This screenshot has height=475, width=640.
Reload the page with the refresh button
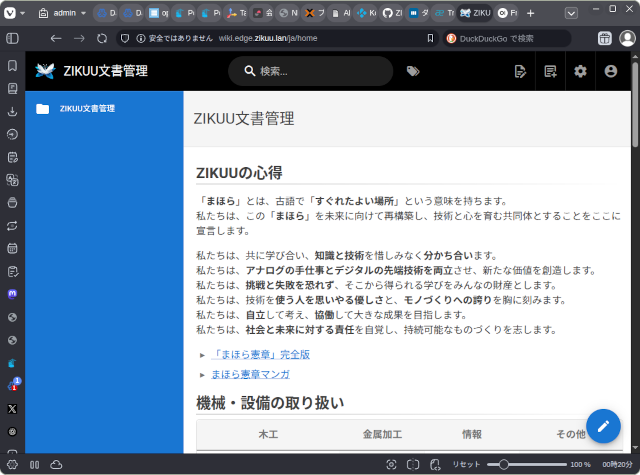102,38
